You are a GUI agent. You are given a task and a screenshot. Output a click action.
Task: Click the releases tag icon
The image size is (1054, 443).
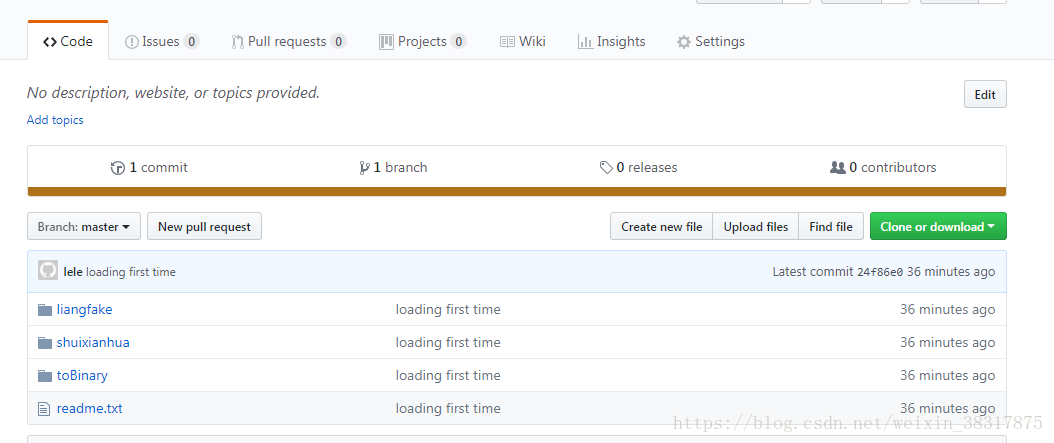(x=606, y=167)
